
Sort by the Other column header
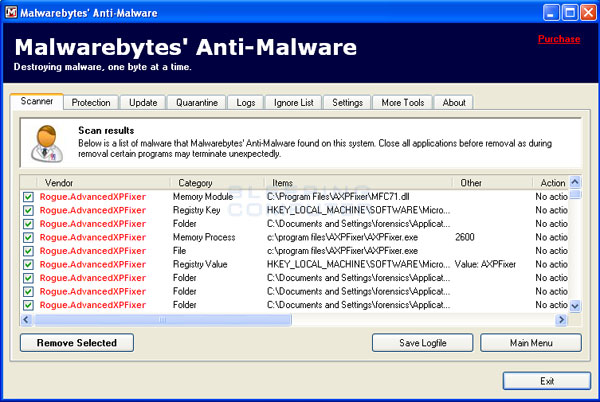click(x=492, y=183)
